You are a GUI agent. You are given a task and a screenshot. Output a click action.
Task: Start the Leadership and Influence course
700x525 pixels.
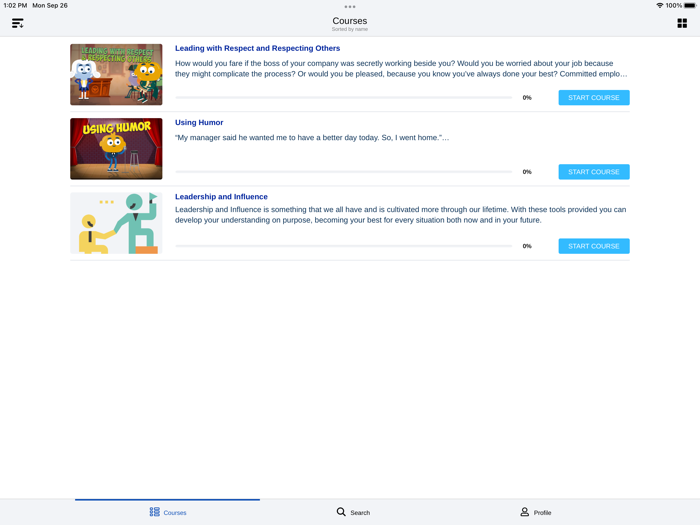[x=594, y=246]
